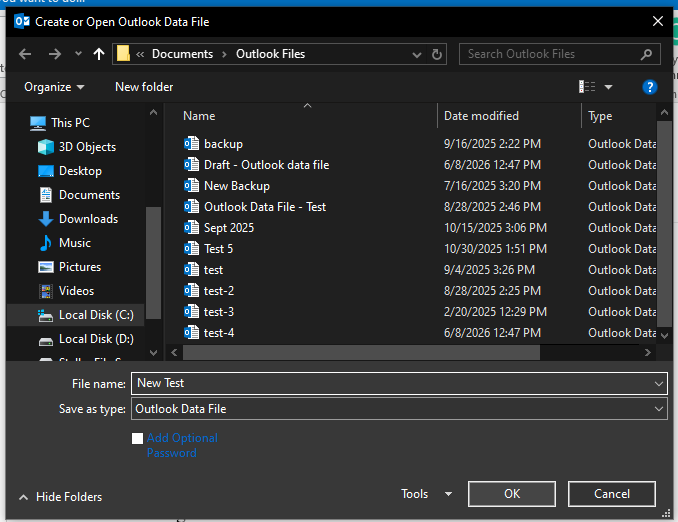Go back using the back arrow
678x522 pixels.
pos(25,54)
